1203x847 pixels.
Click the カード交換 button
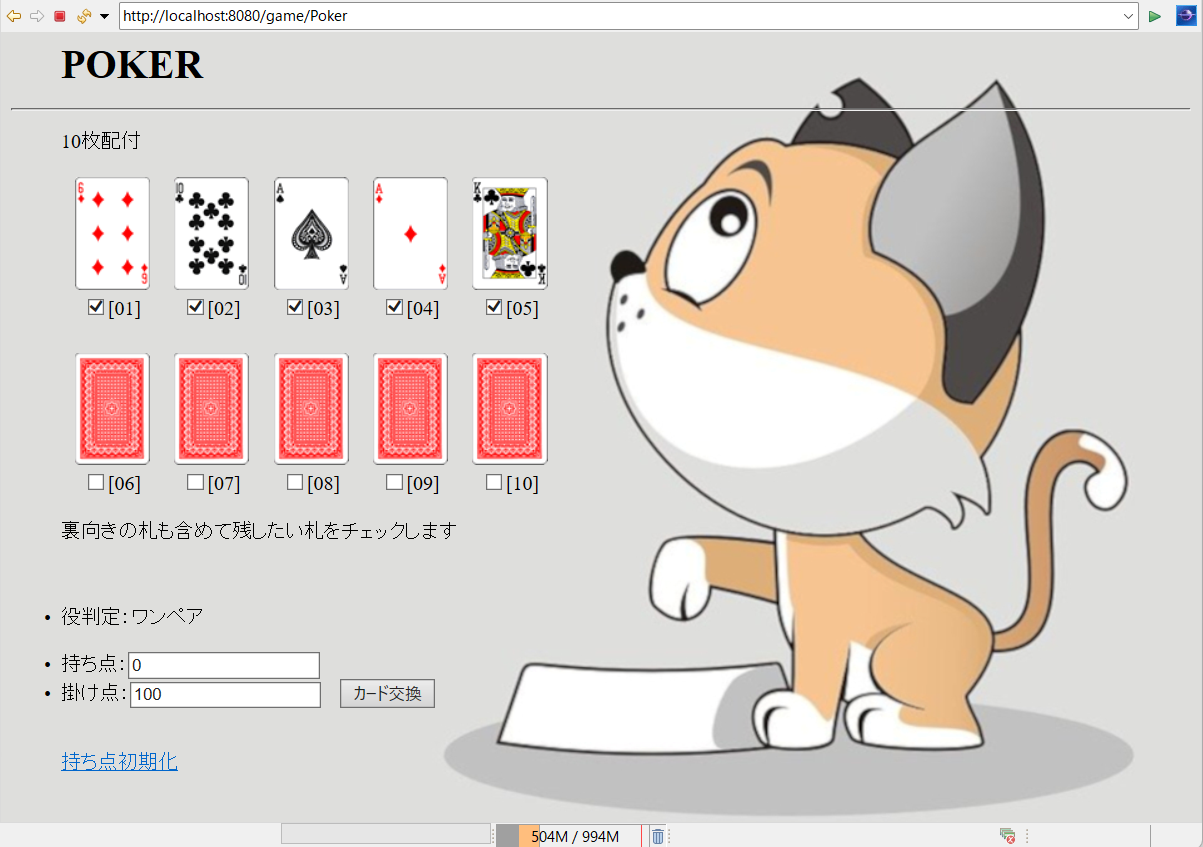click(x=387, y=694)
